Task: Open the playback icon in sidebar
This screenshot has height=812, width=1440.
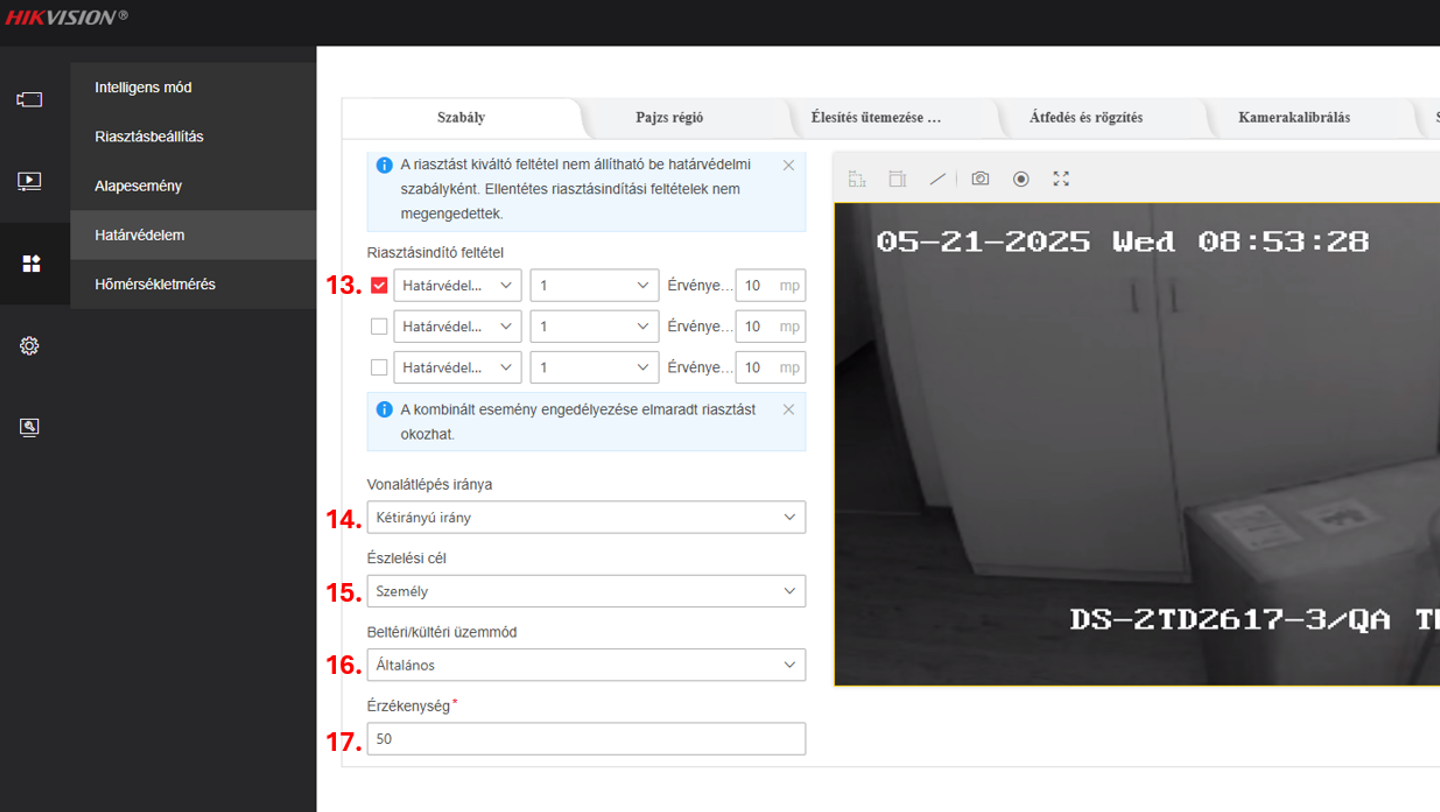Action: [x=29, y=181]
